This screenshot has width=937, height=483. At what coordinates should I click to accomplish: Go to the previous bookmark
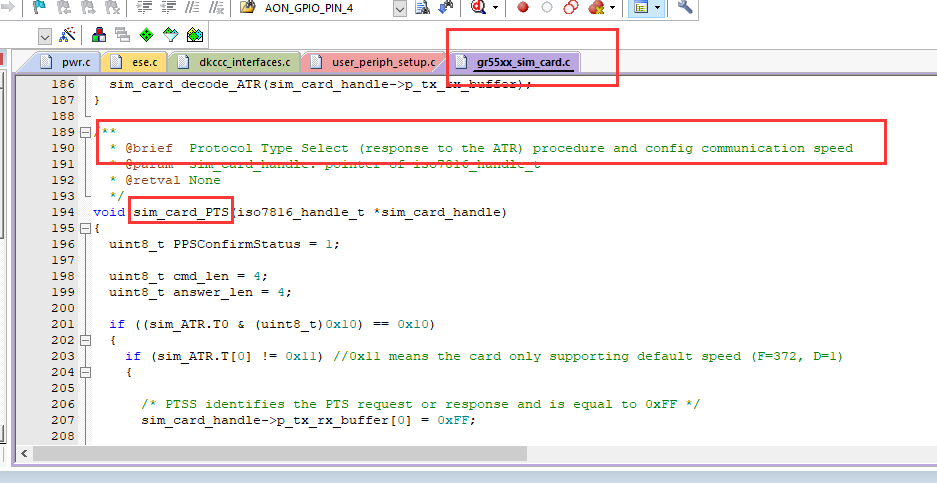click(63, 7)
